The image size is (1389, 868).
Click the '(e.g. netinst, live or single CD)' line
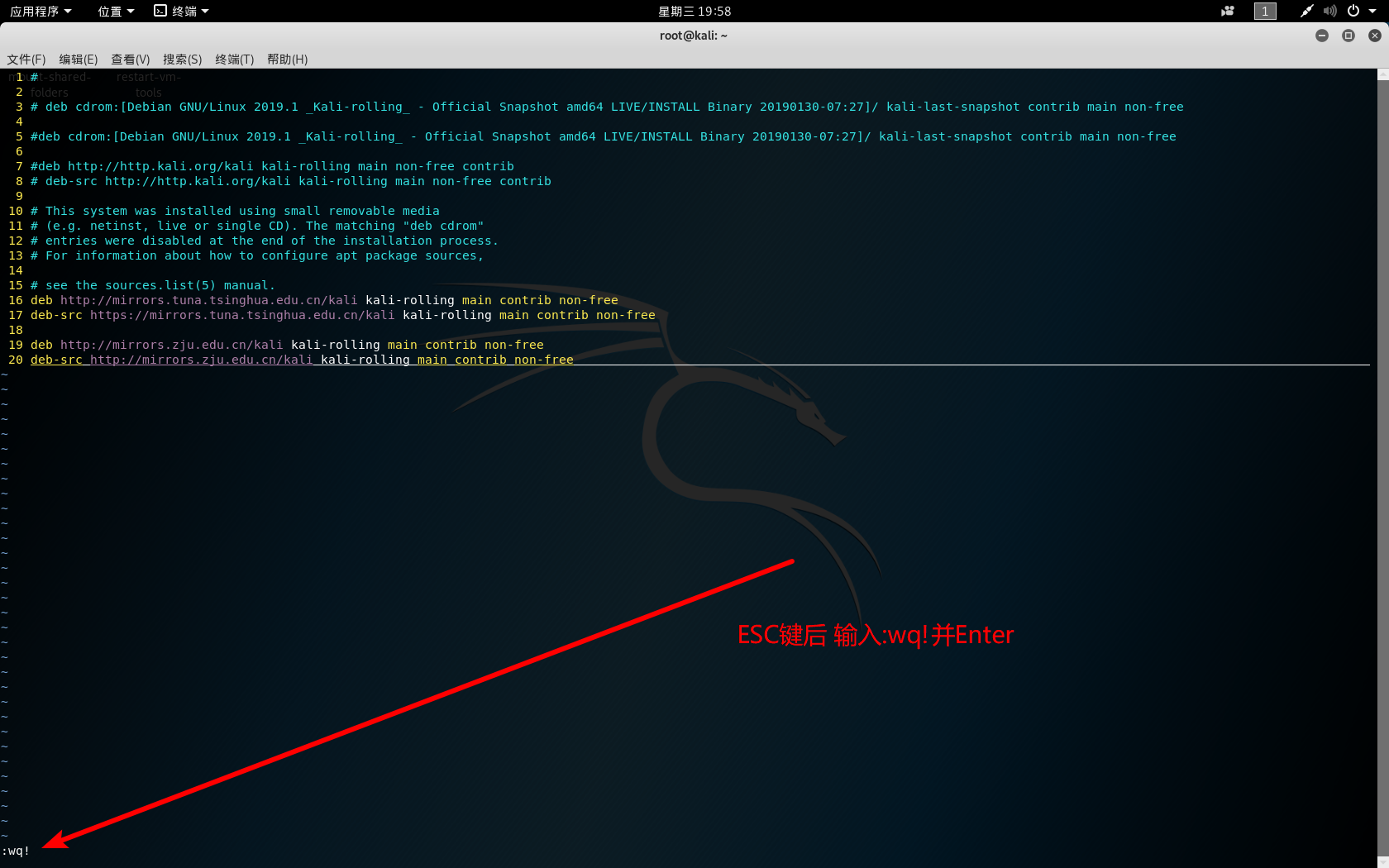point(257,226)
